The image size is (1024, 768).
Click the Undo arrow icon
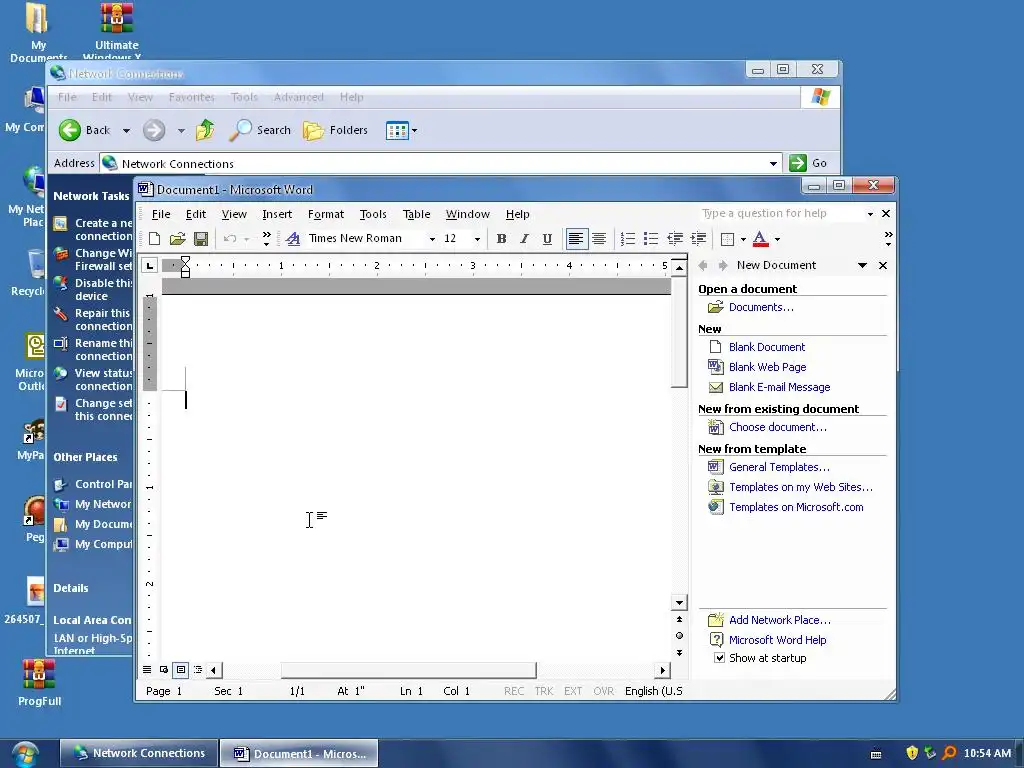[230, 239]
